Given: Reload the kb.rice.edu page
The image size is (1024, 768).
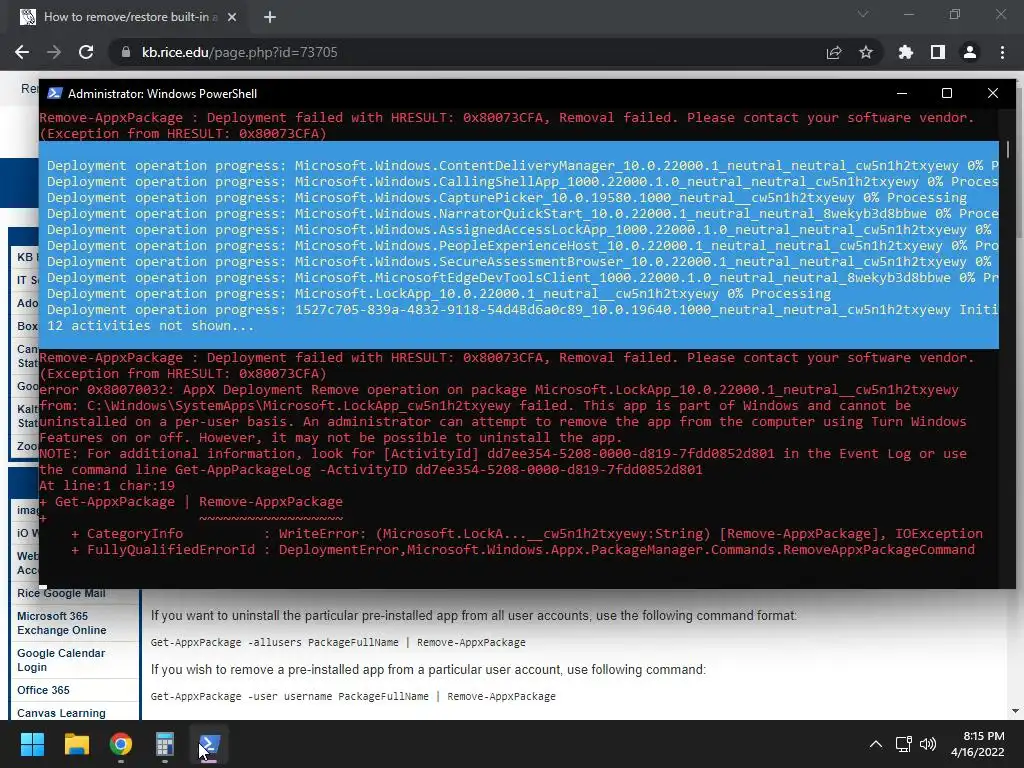Looking at the screenshot, I should pyautogui.click(x=86, y=52).
